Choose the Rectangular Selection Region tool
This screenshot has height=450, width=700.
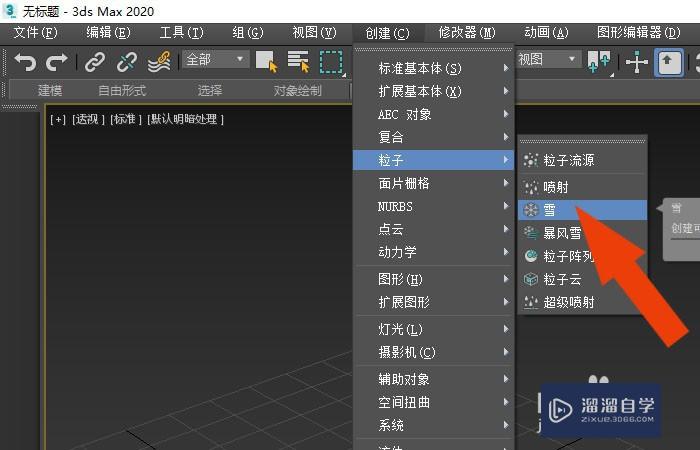[x=331, y=62]
